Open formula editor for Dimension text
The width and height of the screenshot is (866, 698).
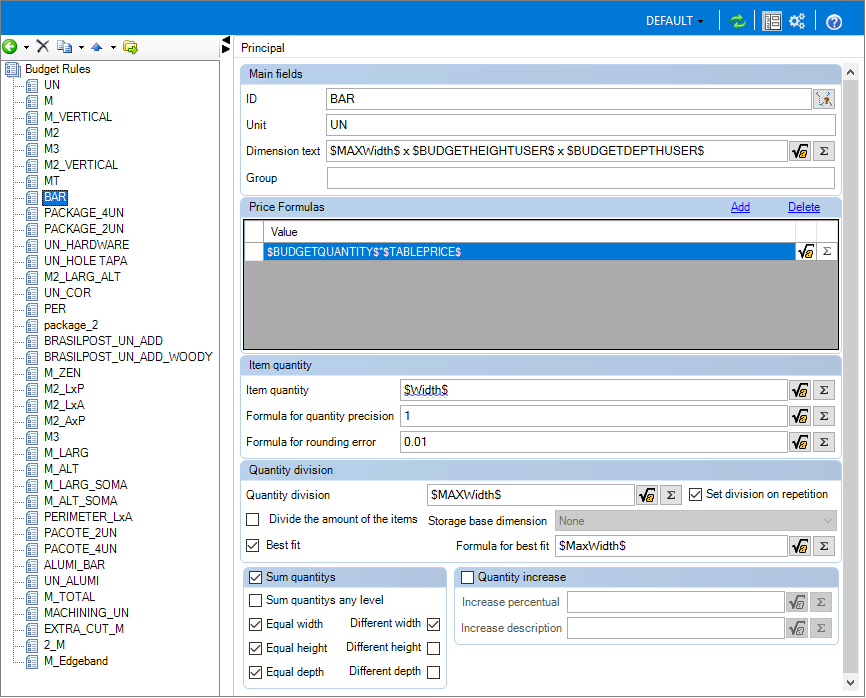[800, 151]
